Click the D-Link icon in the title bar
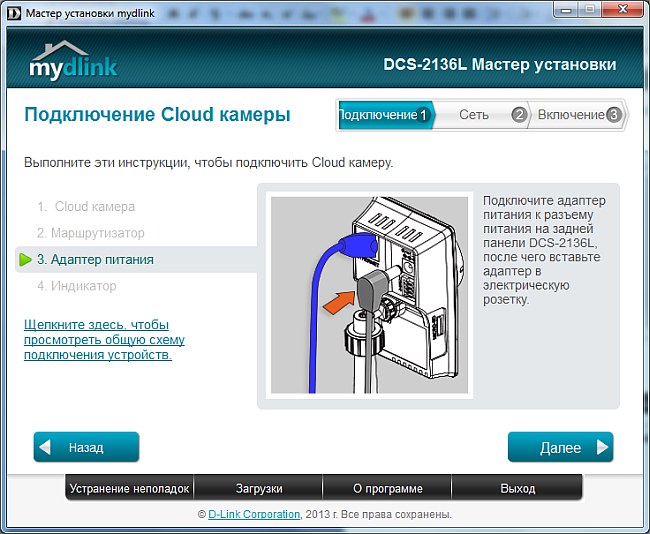This screenshot has width=650, height=534. 13,10
